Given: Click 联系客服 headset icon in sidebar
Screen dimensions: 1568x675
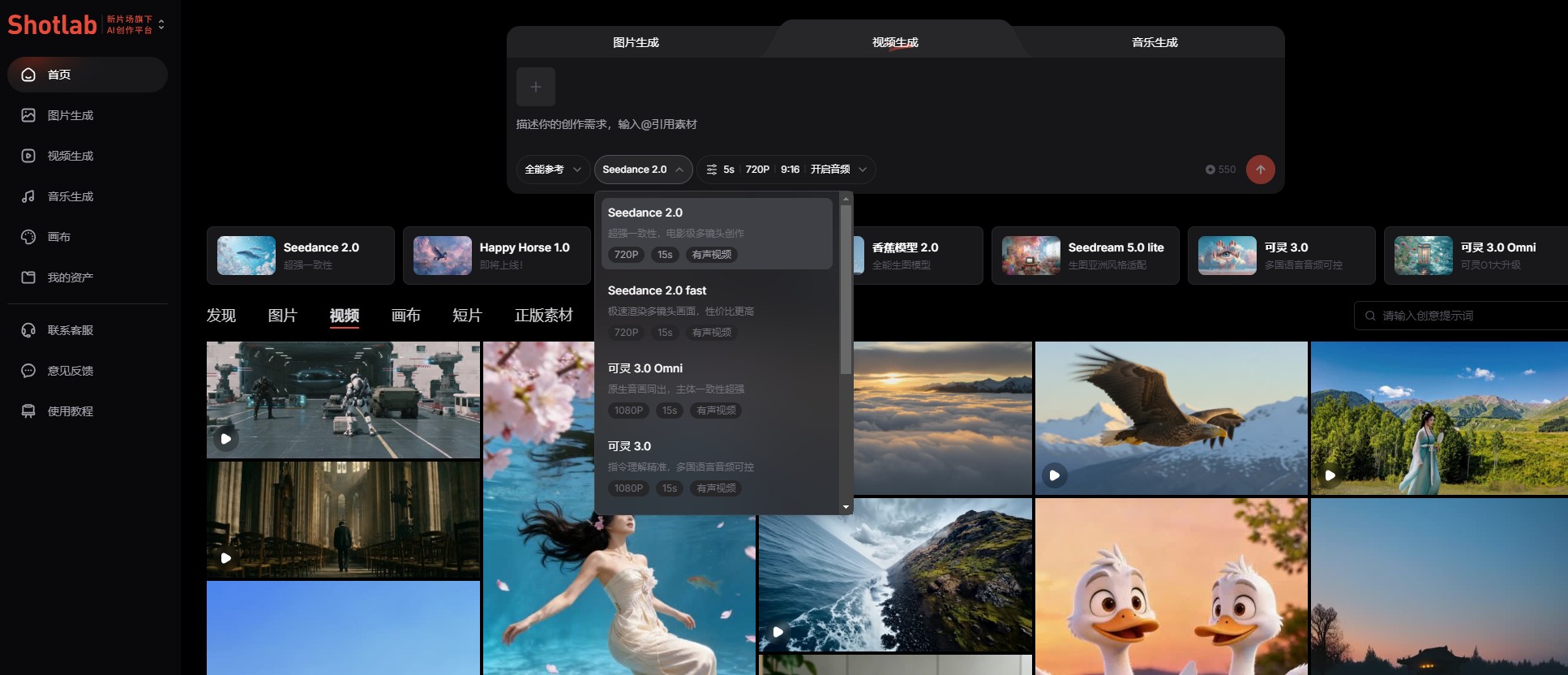Looking at the screenshot, I should [28, 330].
